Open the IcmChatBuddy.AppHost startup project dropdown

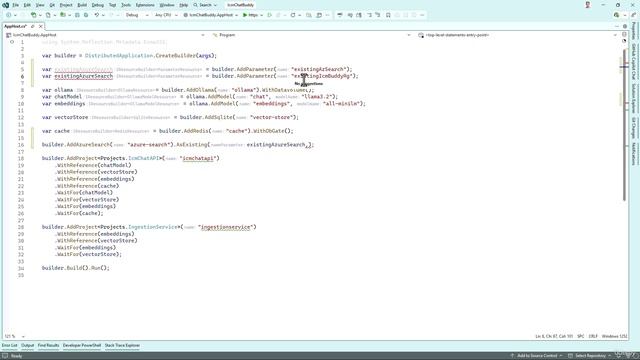pyautogui.click(x=211, y=15)
